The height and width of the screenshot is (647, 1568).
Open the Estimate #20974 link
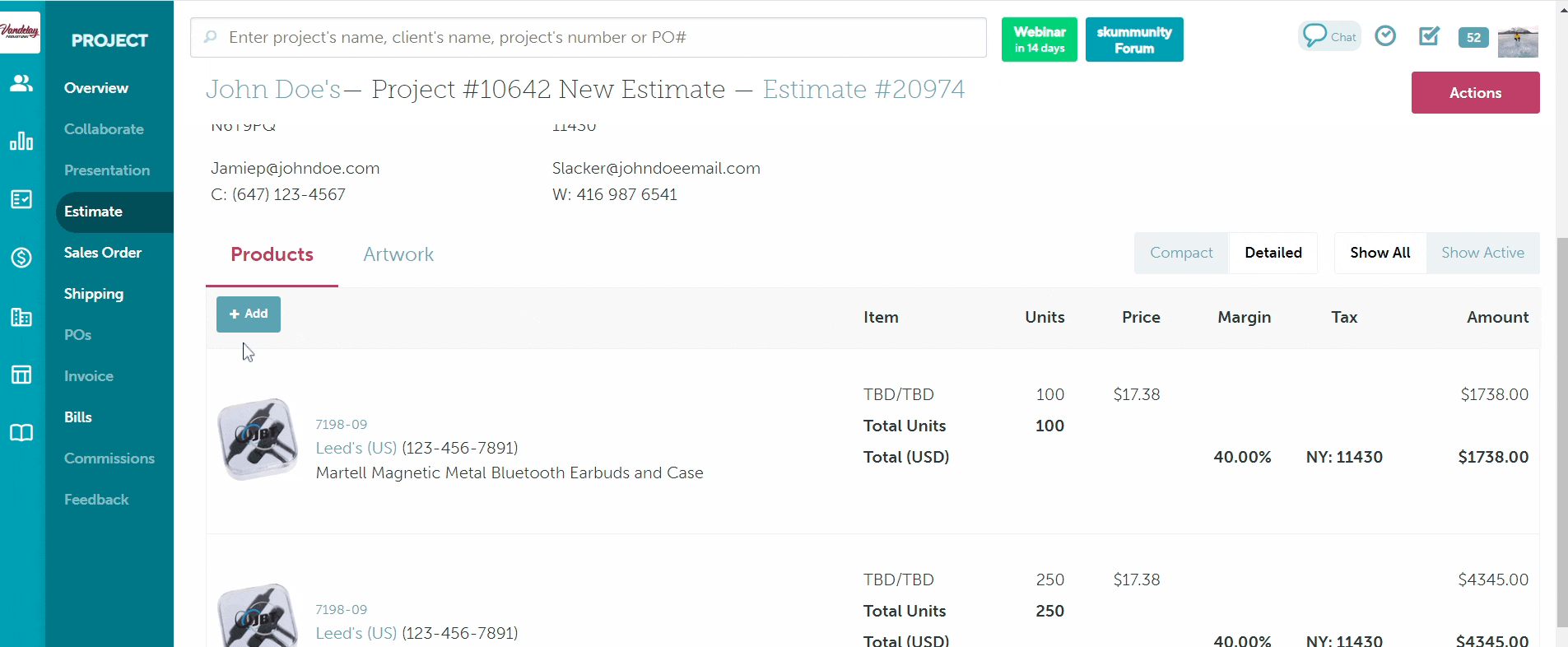coord(863,89)
